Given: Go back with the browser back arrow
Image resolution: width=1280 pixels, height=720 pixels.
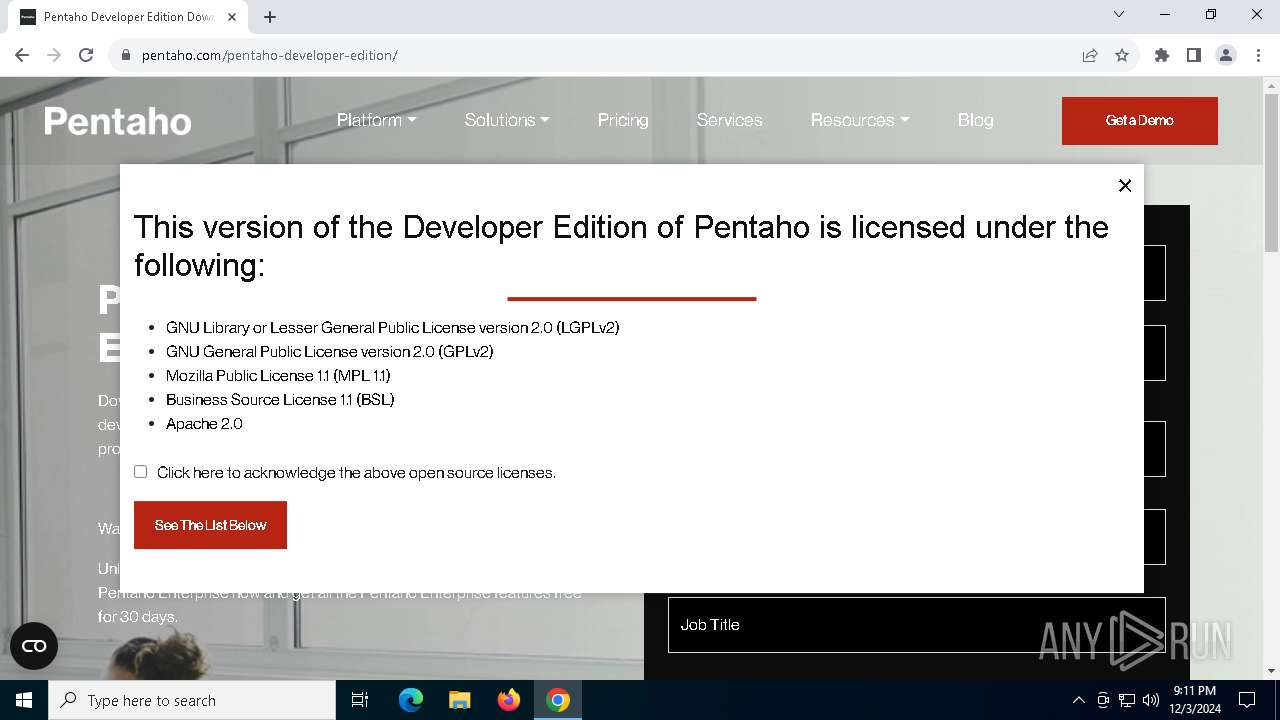Looking at the screenshot, I should pos(22,55).
